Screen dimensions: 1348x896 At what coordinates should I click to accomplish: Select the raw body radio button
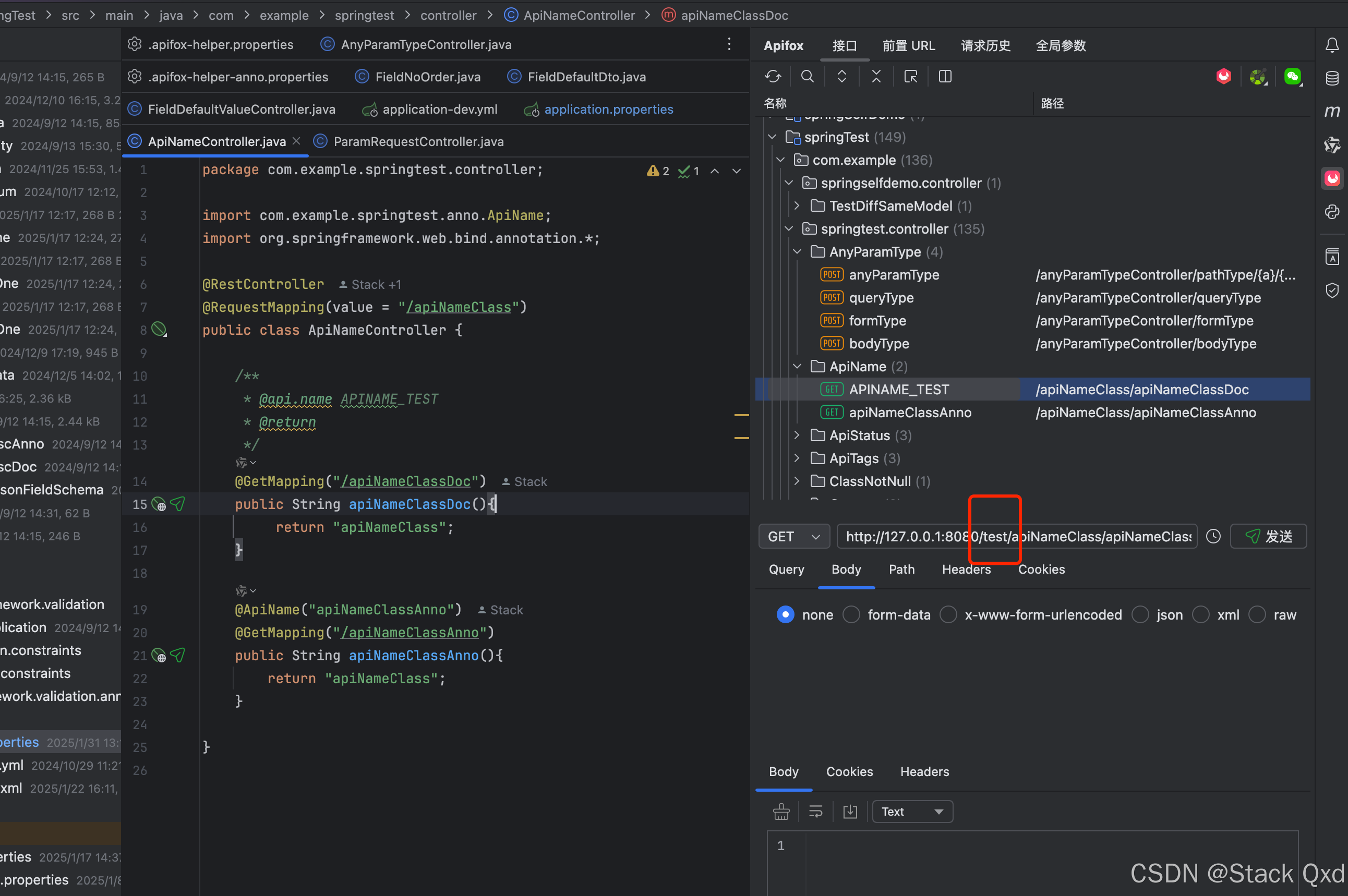click(x=1257, y=615)
